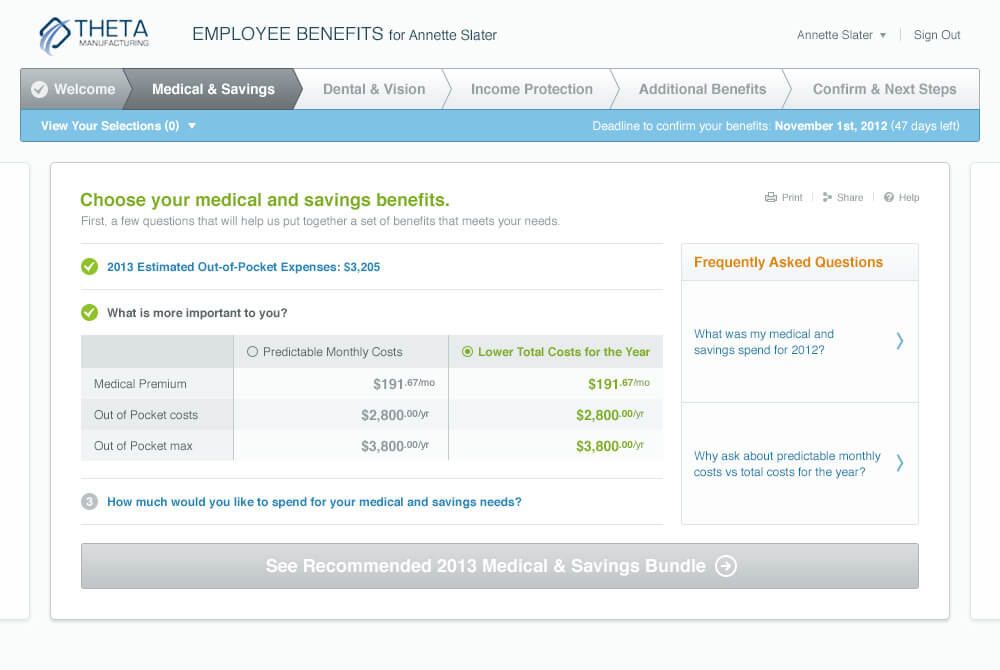Select Predictable Monthly Costs radio option
1000x670 pixels.
click(252, 352)
